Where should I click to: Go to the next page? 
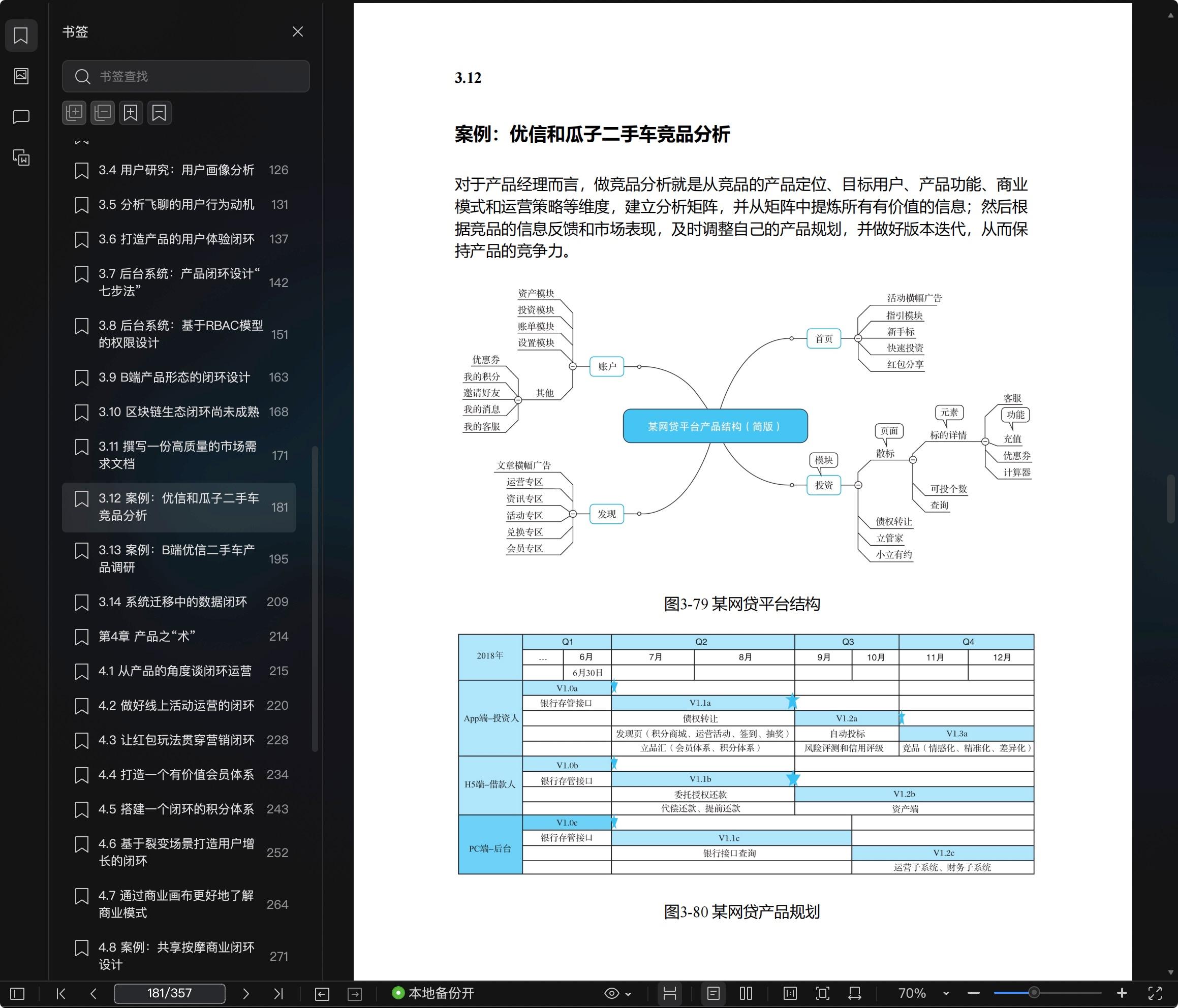tap(245, 994)
